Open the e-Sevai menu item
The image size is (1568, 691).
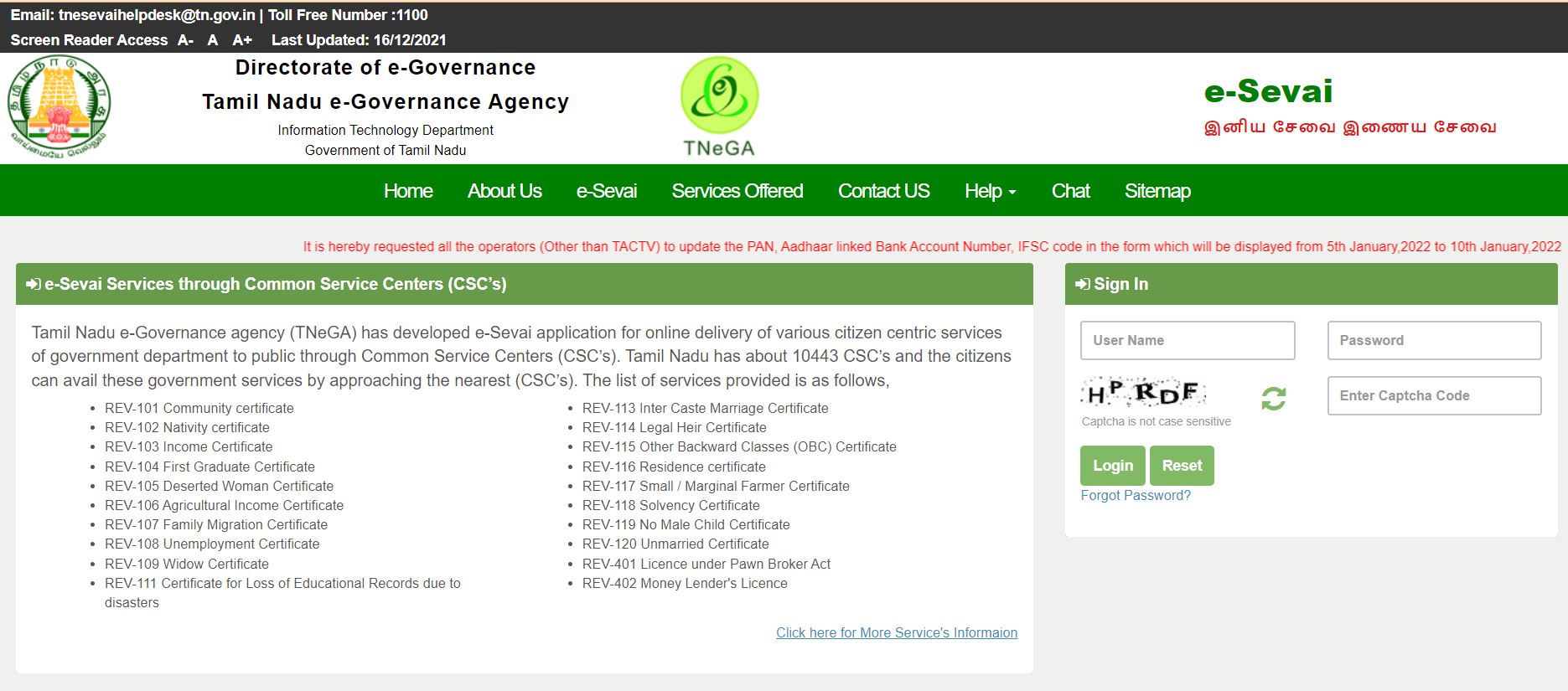click(x=607, y=191)
